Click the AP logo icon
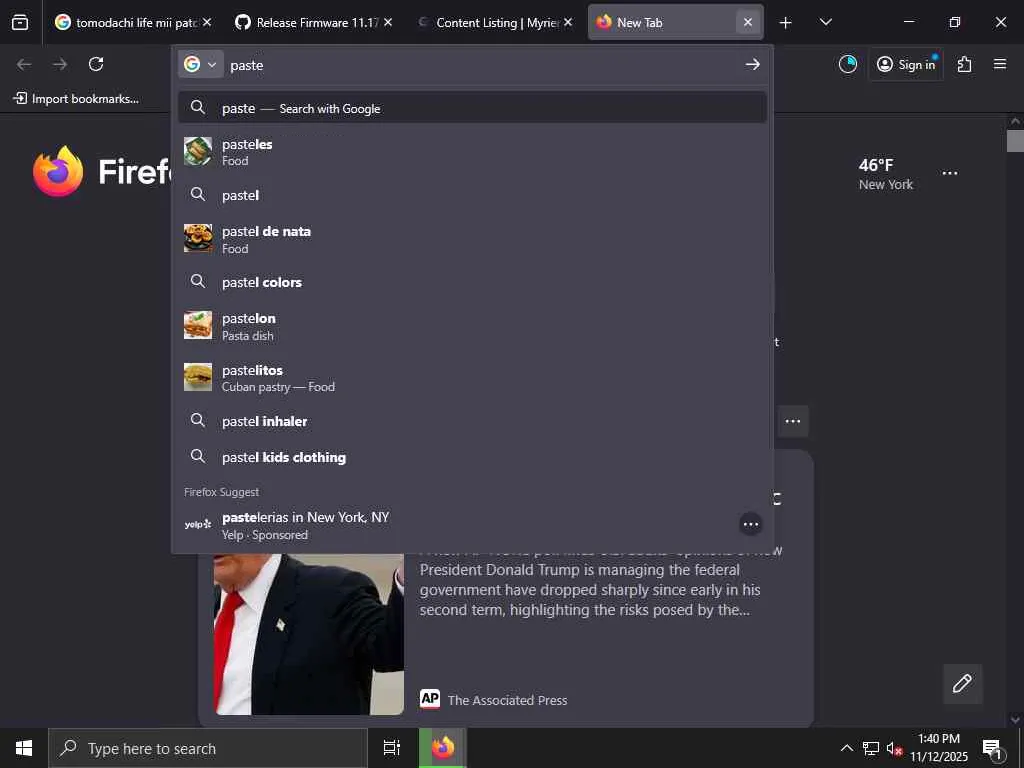The width and height of the screenshot is (1024, 768). pyautogui.click(x=430, y=699)
